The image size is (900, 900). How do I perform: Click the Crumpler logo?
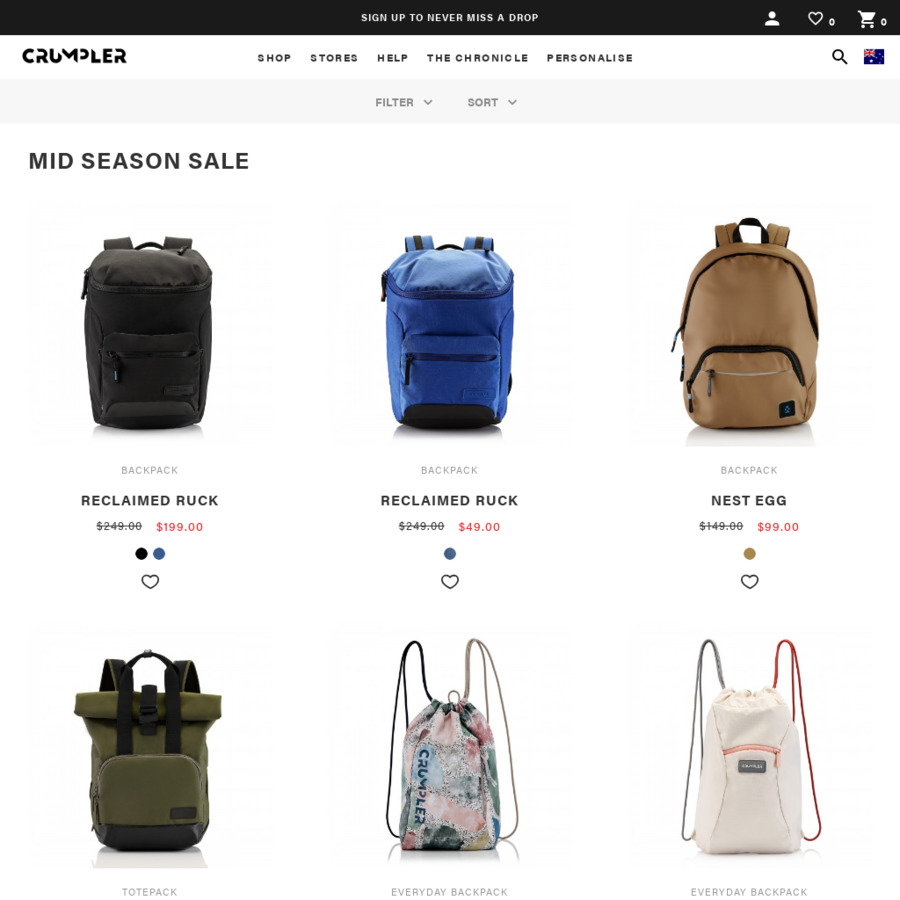(x=75, y=56)
